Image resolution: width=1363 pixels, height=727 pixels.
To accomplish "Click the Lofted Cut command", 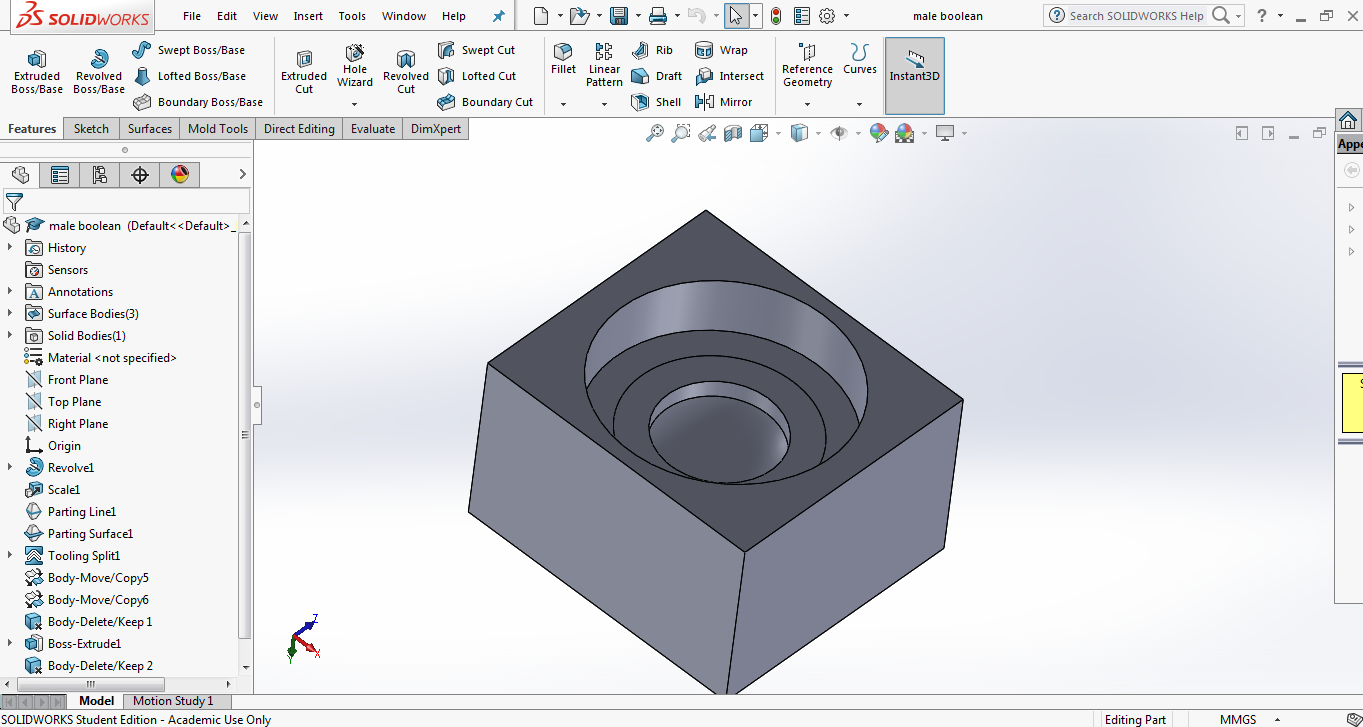I will tap(477, 76).
